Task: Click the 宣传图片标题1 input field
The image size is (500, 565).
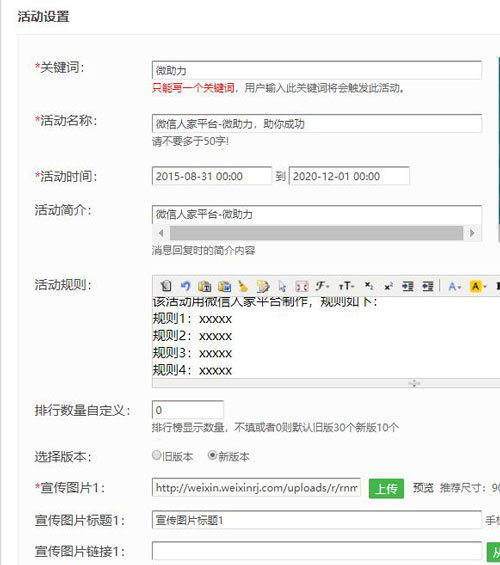Action: [317, 520]
